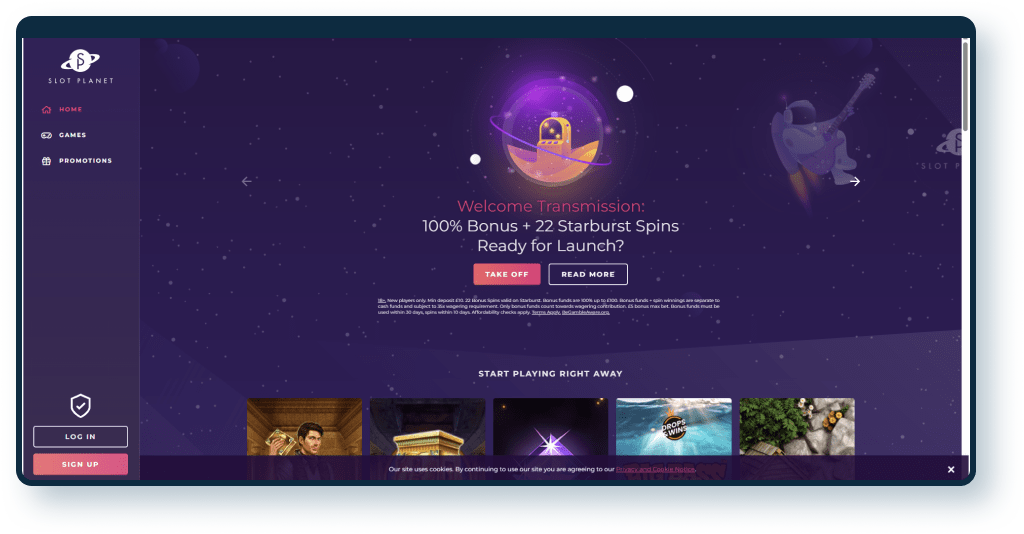Click the Promotions gift icon in sidebar
Image resolution: width=1024 pixels, height=534 pixels.
46,161
